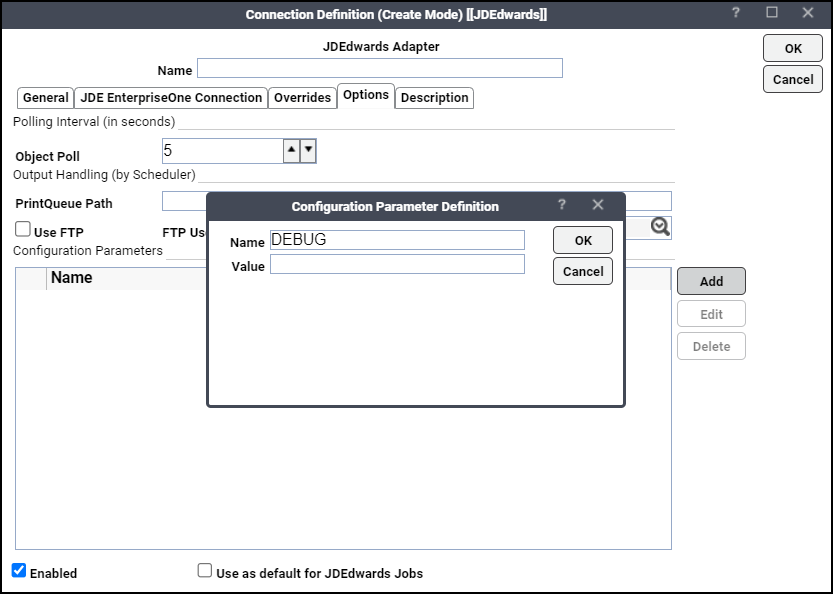The height and width of the screenshot is (594, 833).
Task: Close the Configuration Parameter Definition dialog
Action: click(x=598, y=205)
